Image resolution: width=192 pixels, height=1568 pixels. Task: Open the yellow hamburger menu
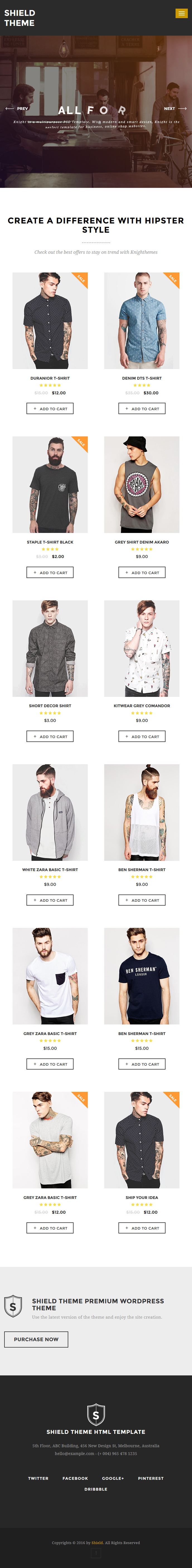pos(181,13)
